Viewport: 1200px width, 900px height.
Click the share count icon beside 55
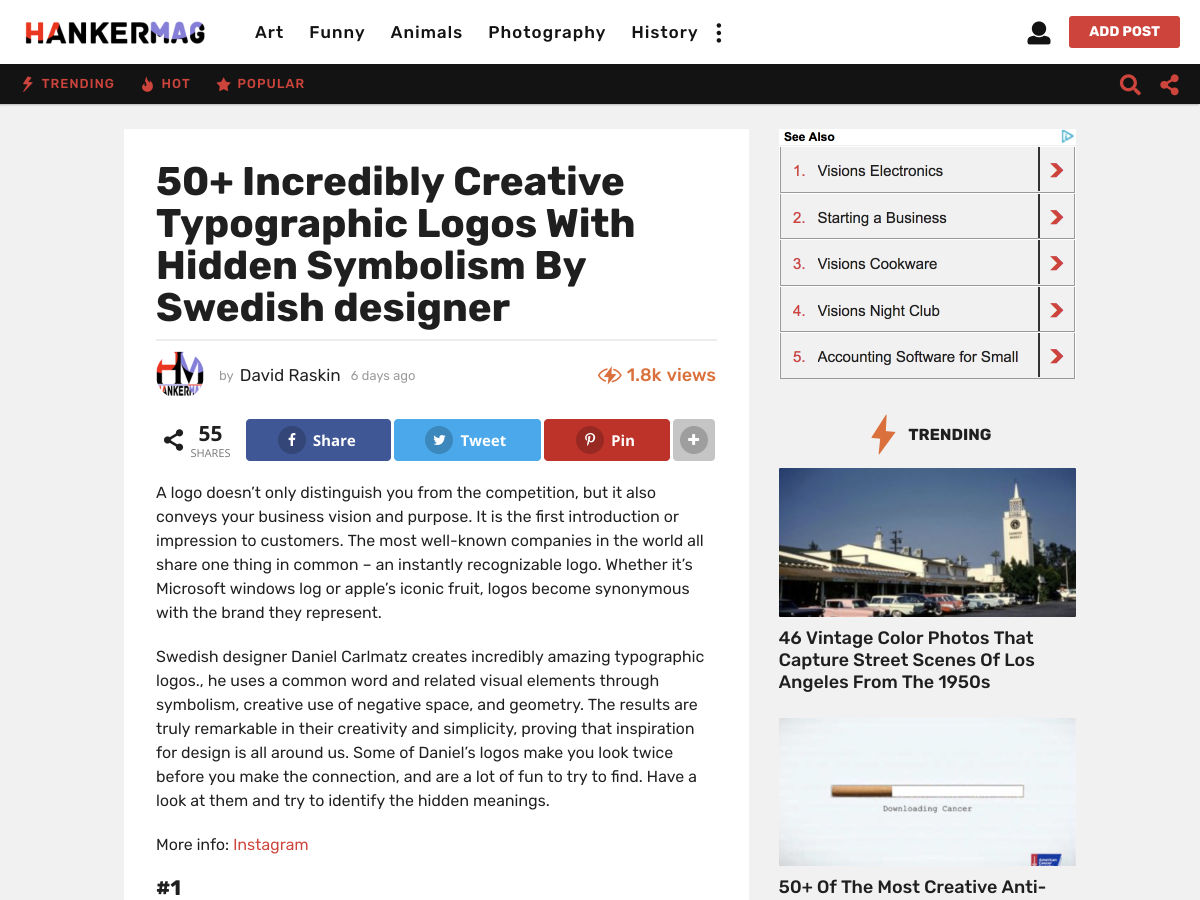point(173,440)
